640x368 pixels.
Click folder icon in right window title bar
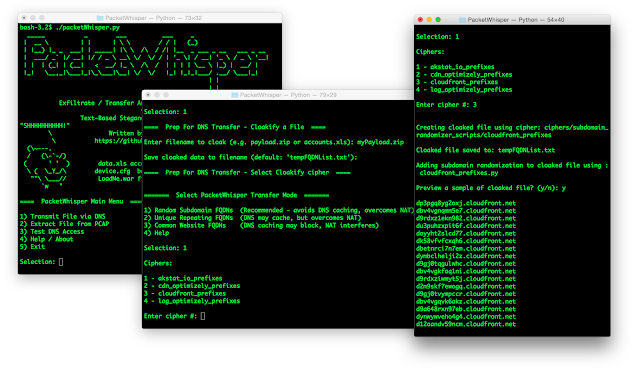(x=462, y=20)
